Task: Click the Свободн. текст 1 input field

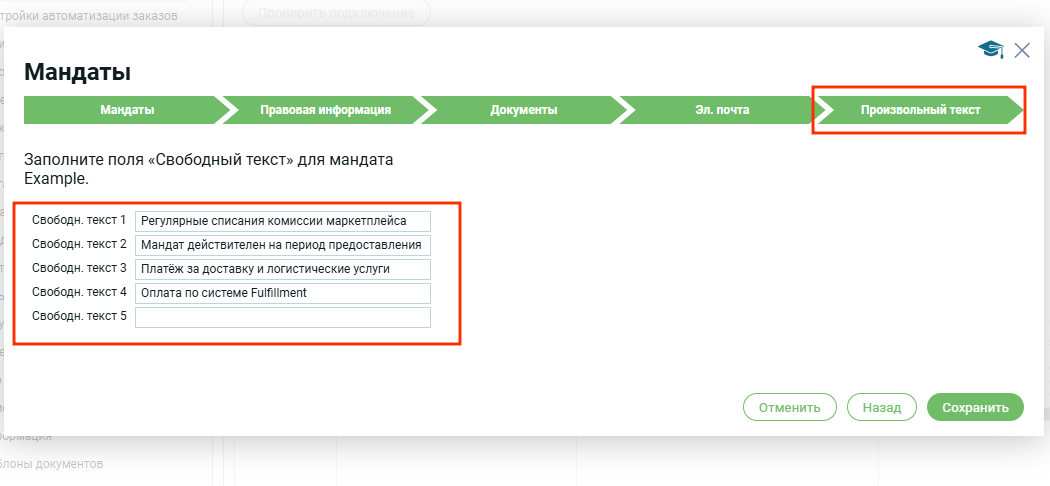Action: point(282,221)
